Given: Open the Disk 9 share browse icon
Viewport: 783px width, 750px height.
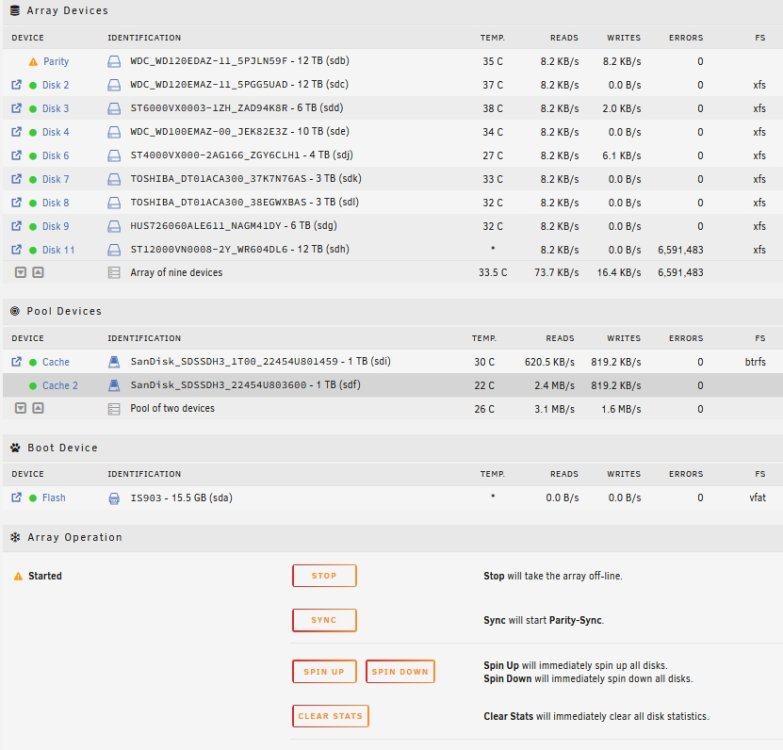Looking at the screenshot, I should (16, 226).
